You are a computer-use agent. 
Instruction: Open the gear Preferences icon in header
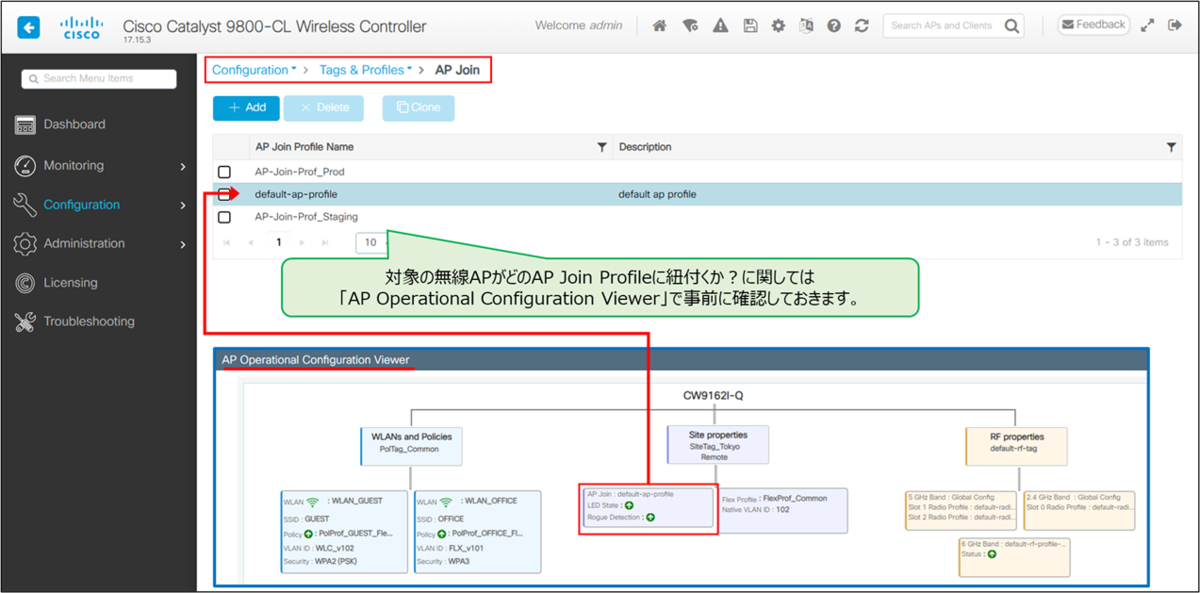tap(778, 26)
